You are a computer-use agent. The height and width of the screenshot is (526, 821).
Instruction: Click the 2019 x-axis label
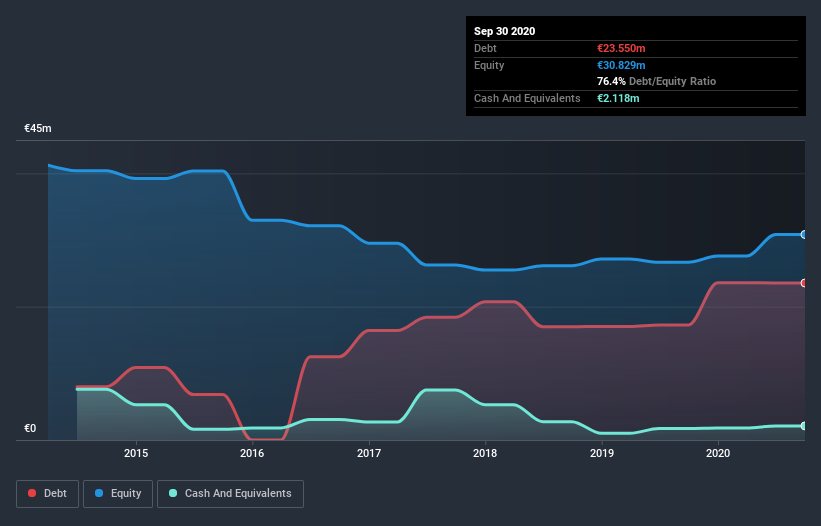[x=602, y=453]
